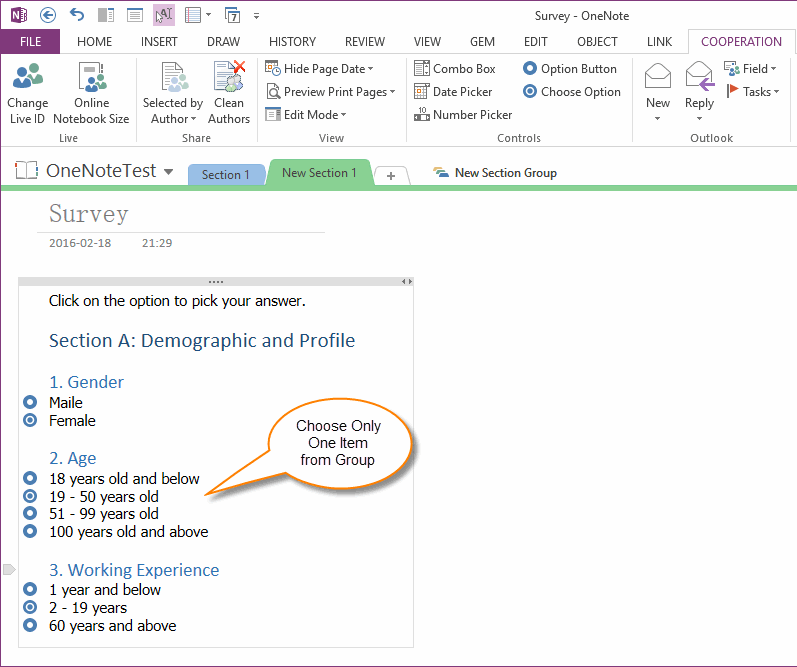The height and width of the screenshot is (667, 797).
Task: Click the page date 2016-02-18
Action: tap(80, 243)
